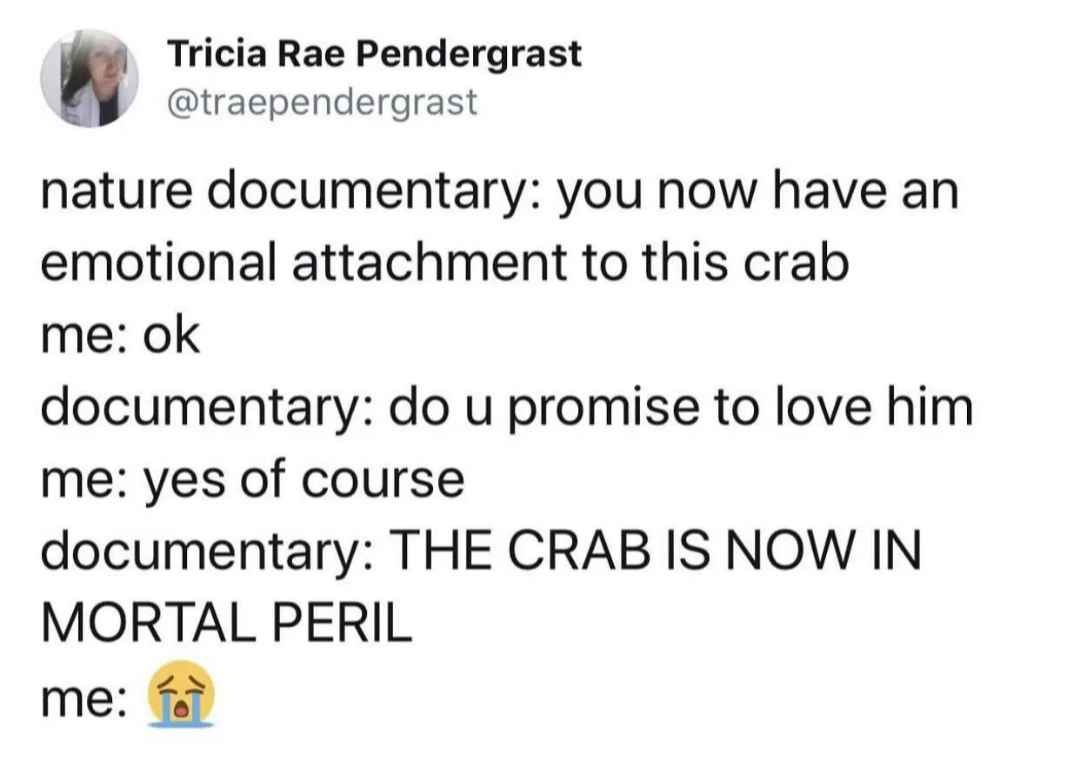Select the line 'emotional attachment to this crab'
The image size is (1080, 773).
point(445,262)
